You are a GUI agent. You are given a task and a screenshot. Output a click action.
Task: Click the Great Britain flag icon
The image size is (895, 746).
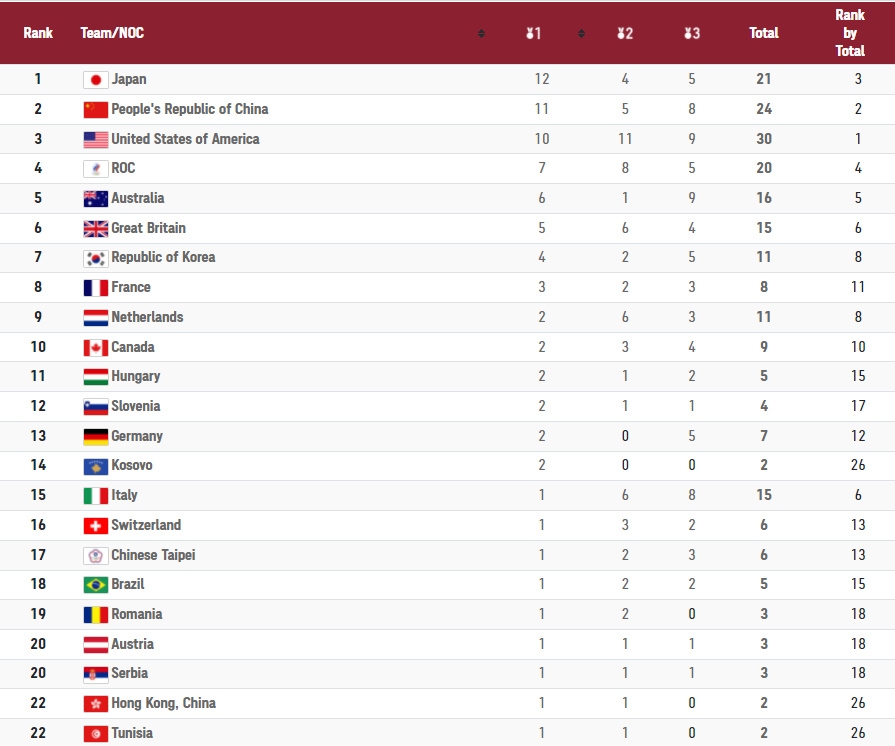(95, 229)
